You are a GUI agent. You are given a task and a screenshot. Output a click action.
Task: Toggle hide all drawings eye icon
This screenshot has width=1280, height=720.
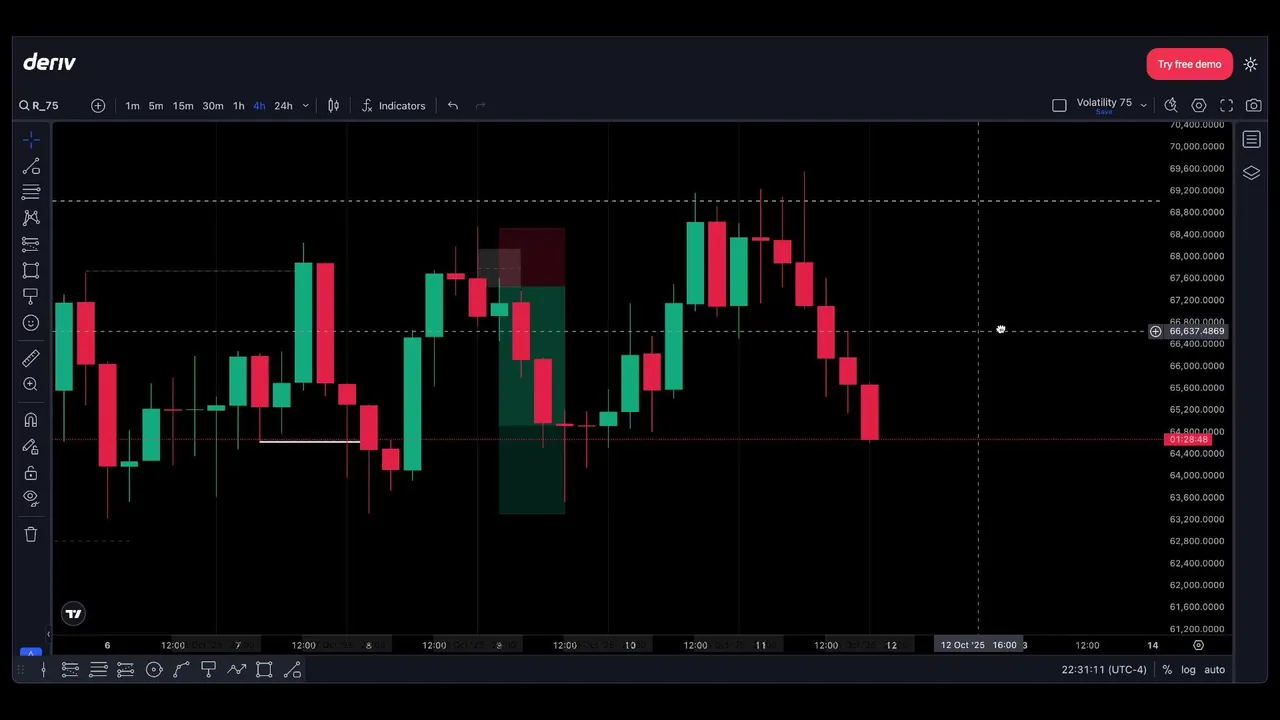pos(31,497)
